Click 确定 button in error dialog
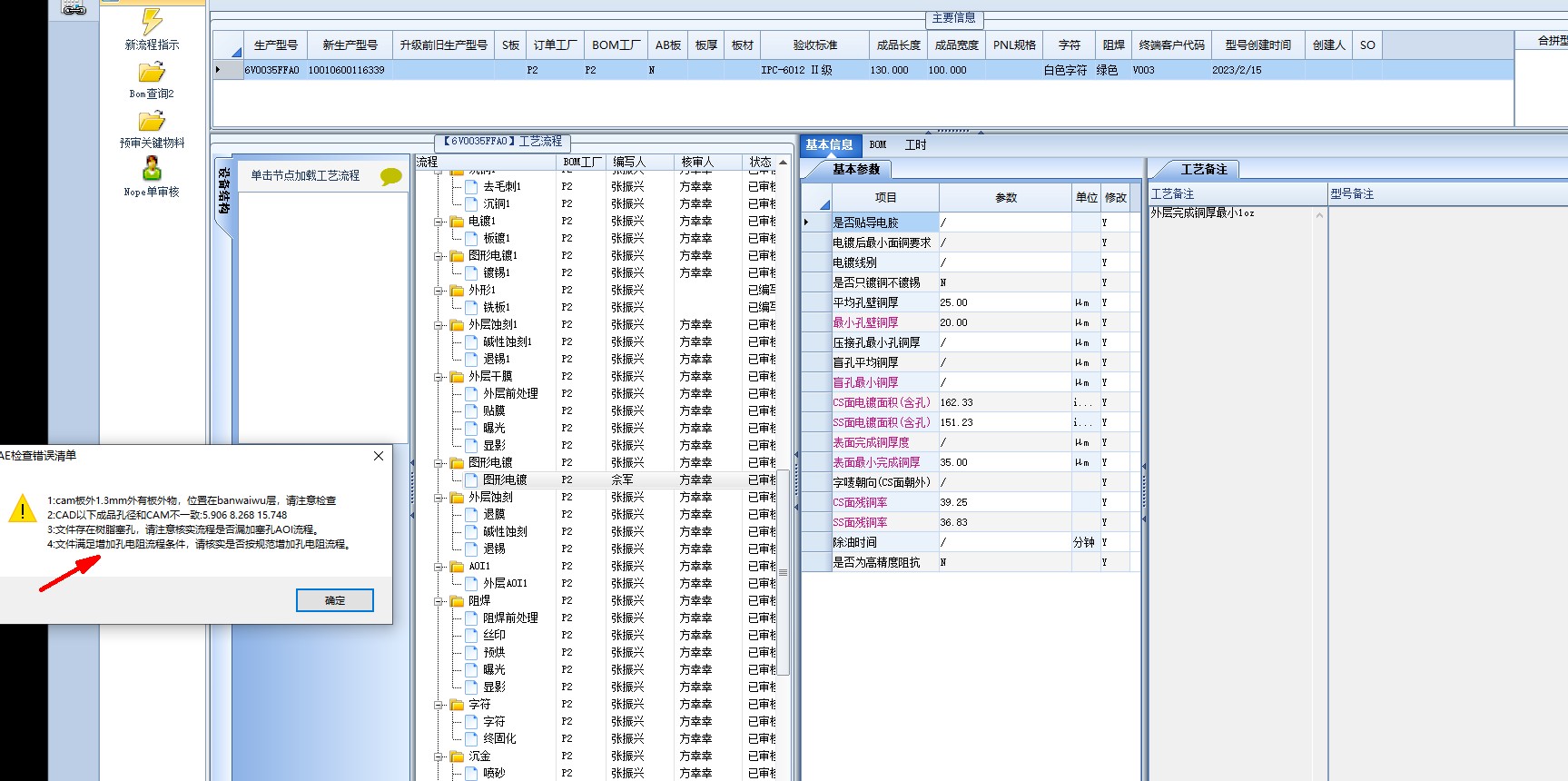Viewport: 1568px width, 781px height. tap(334, 600)
